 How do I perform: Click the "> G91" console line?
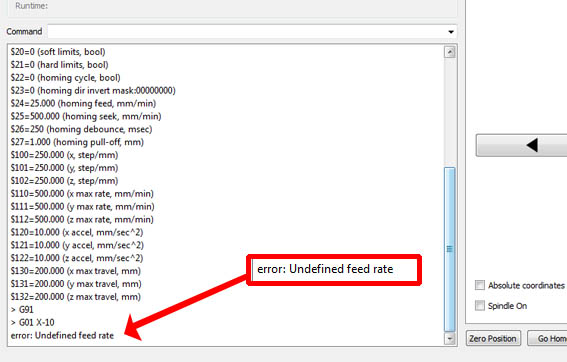coord(22,310)
